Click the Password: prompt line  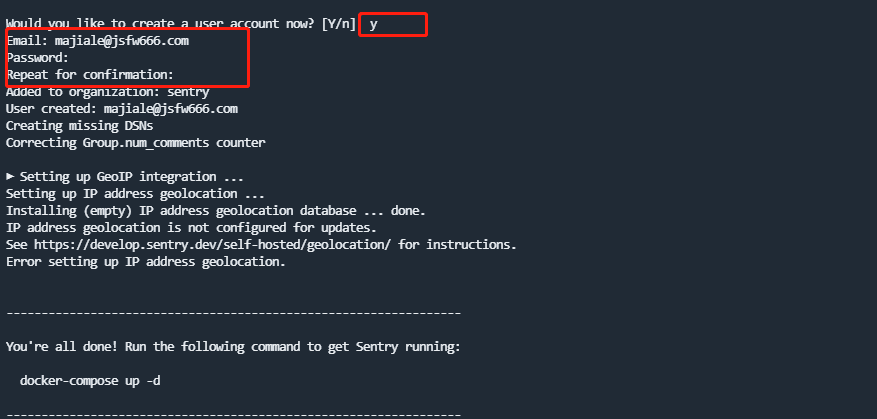37,58
